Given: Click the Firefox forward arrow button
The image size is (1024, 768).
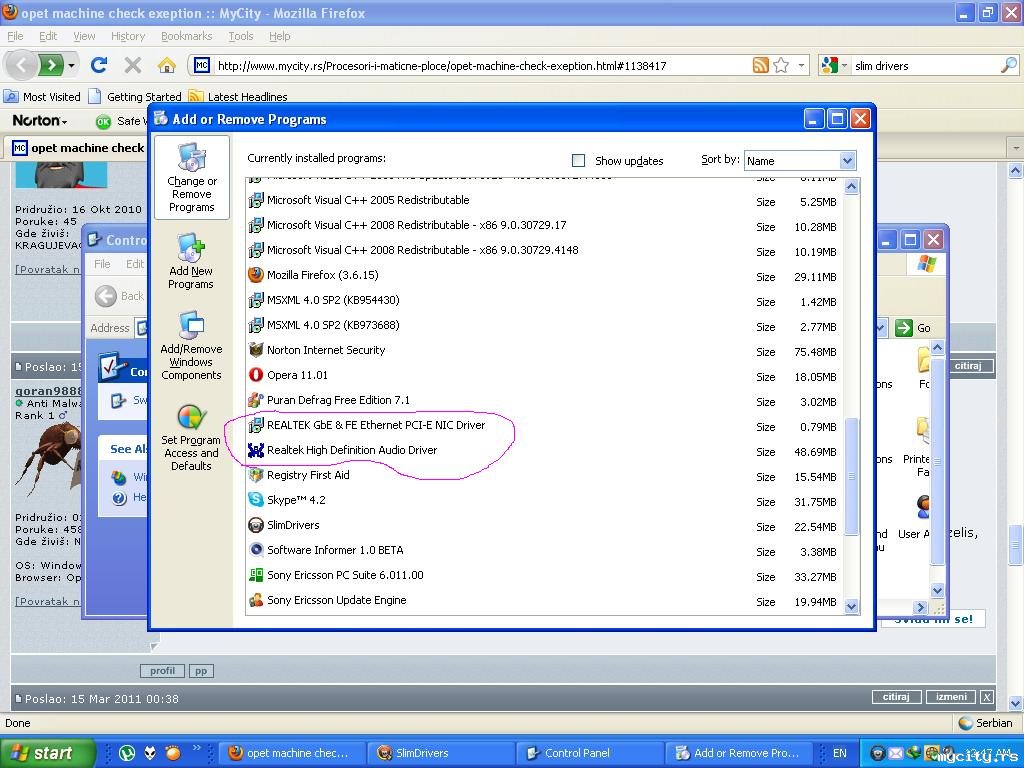Looking at the screenshot, I should click(51, 65).
